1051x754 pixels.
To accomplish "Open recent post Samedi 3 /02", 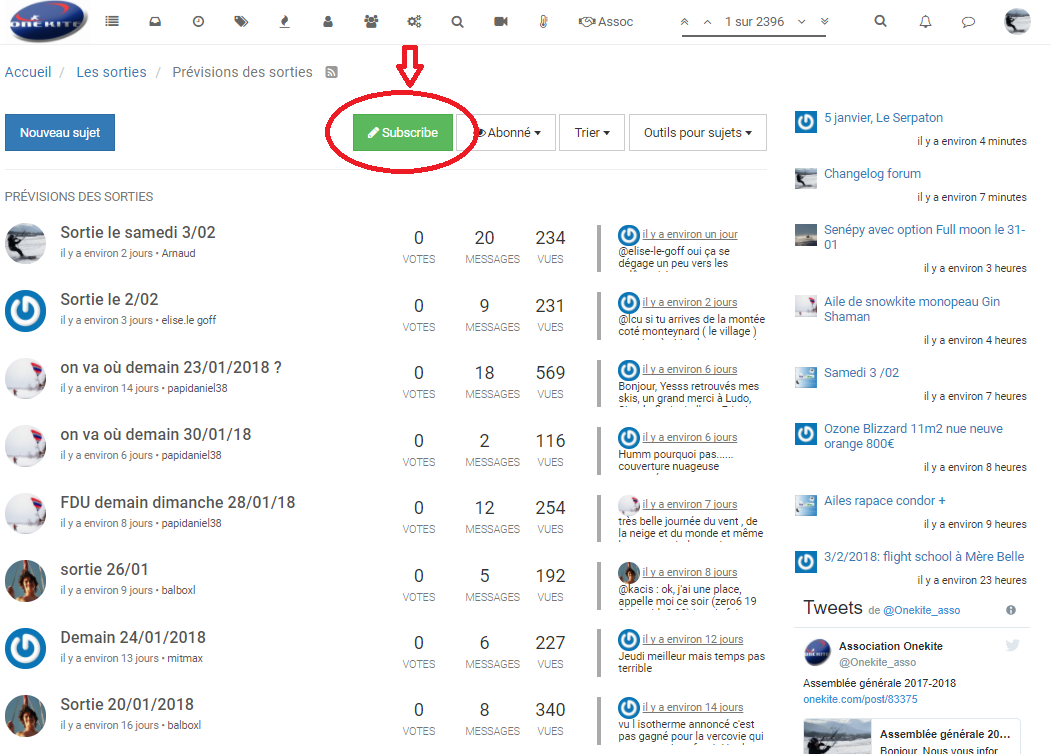I will [861, 373].
